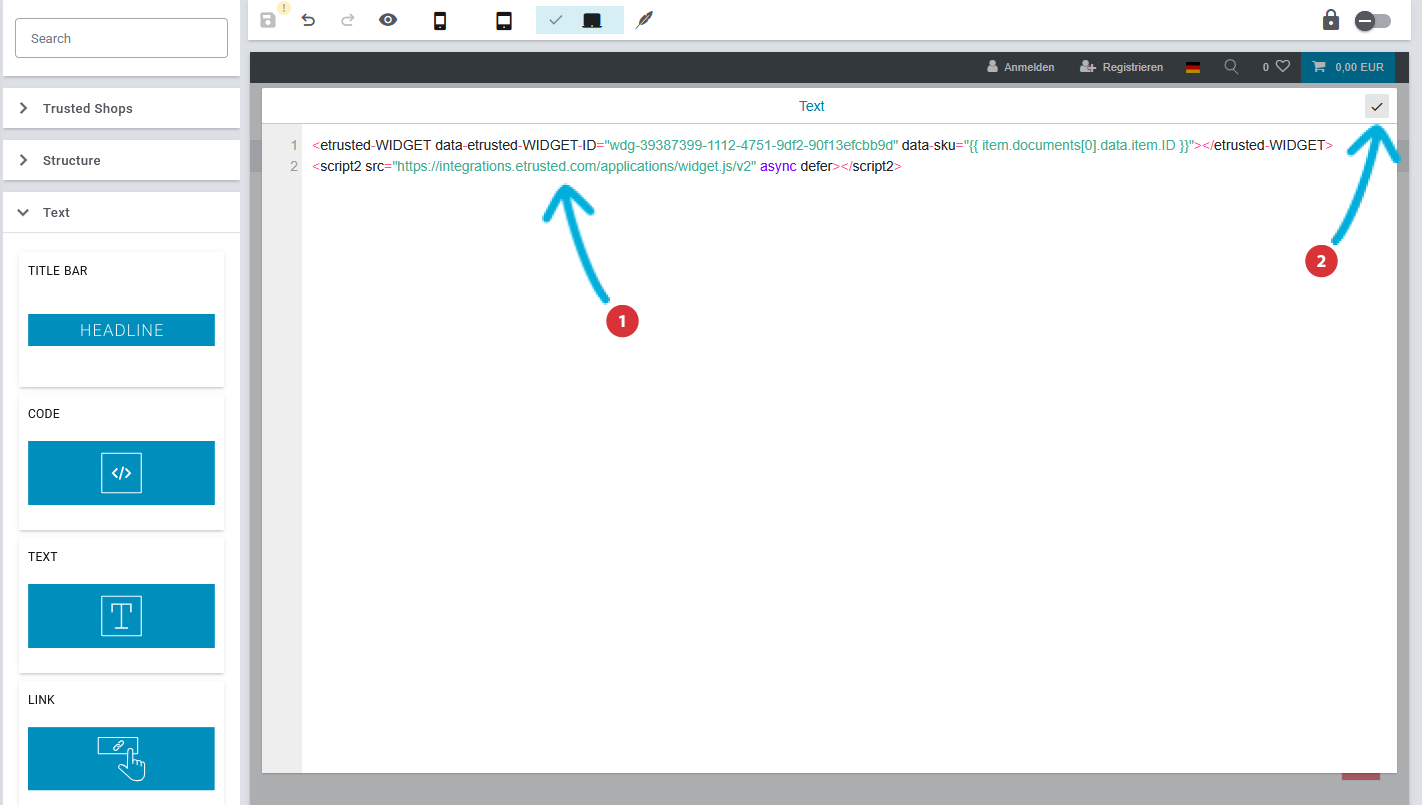1422x805 pixels.
Task: Click line number 2 in the gutter
Action: (x=294, y=166)
